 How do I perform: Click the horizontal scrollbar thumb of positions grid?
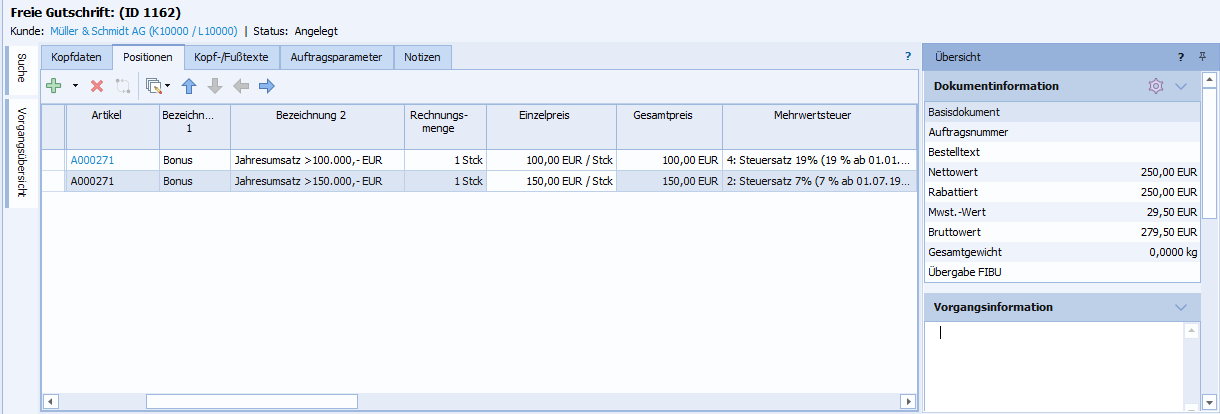[x=251, y=401]
